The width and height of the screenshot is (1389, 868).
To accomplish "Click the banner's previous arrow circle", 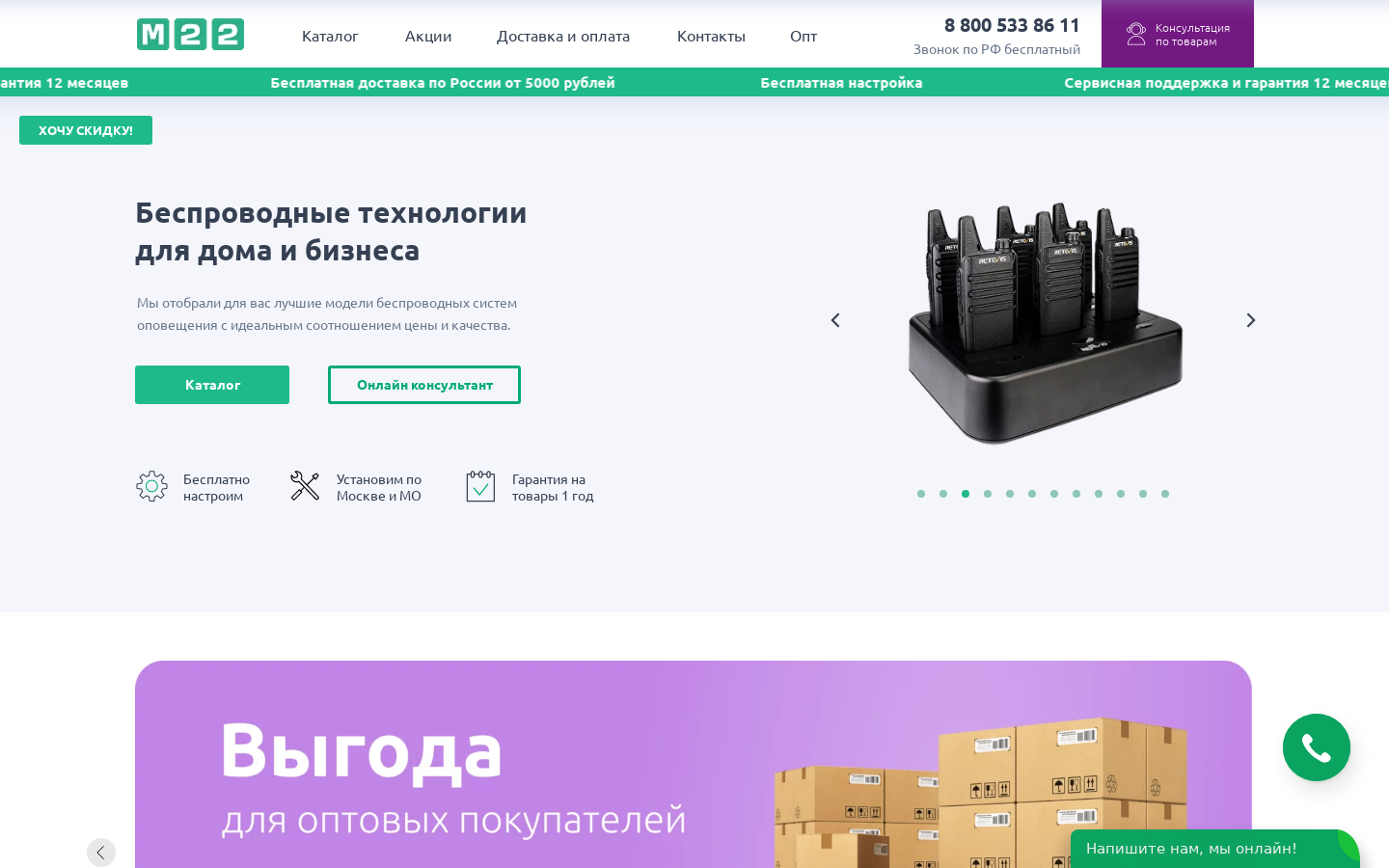I will (x=101, y=853).
